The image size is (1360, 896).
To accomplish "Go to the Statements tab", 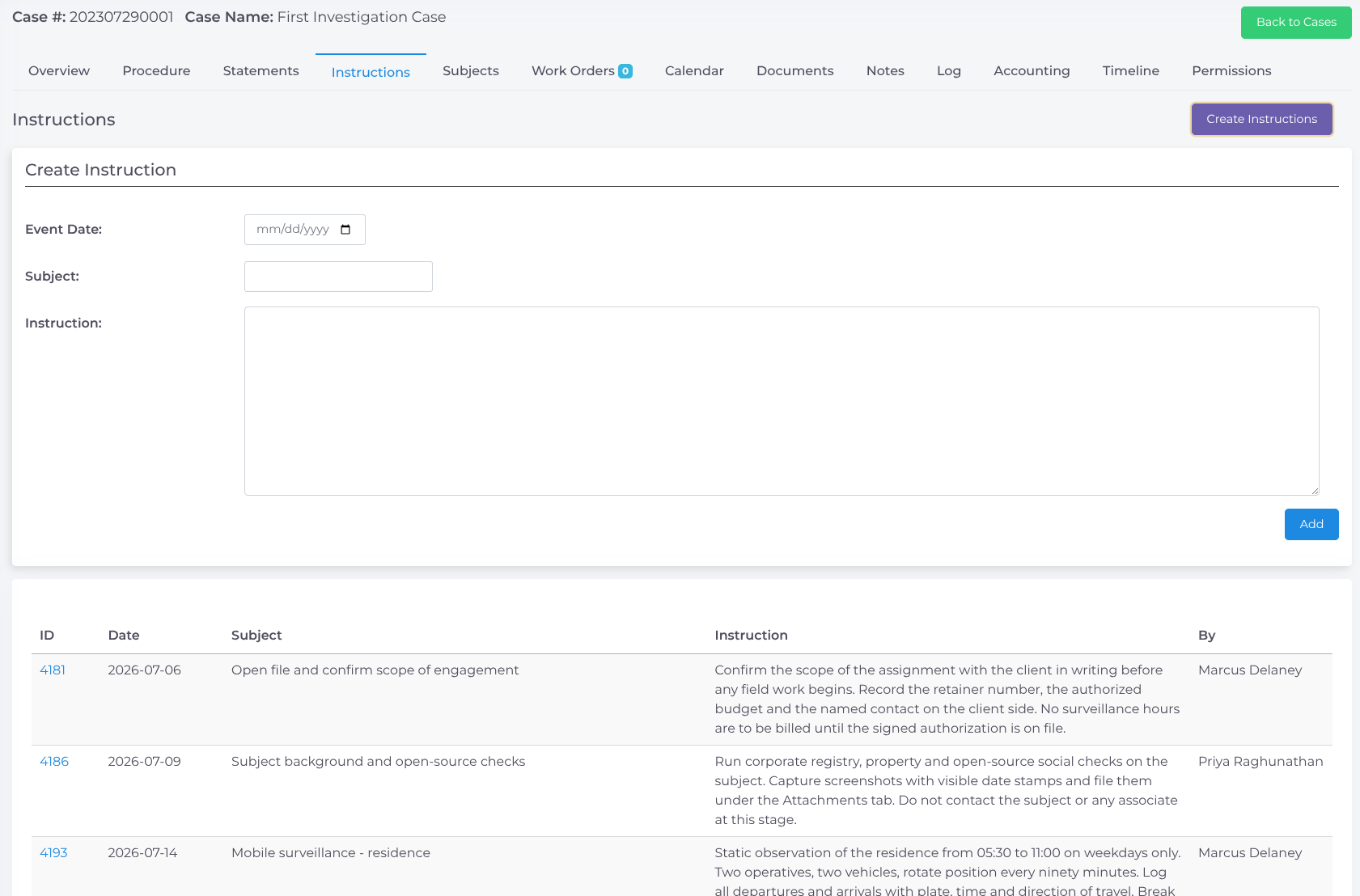I will pyautogui.click(x=261, y=71).
